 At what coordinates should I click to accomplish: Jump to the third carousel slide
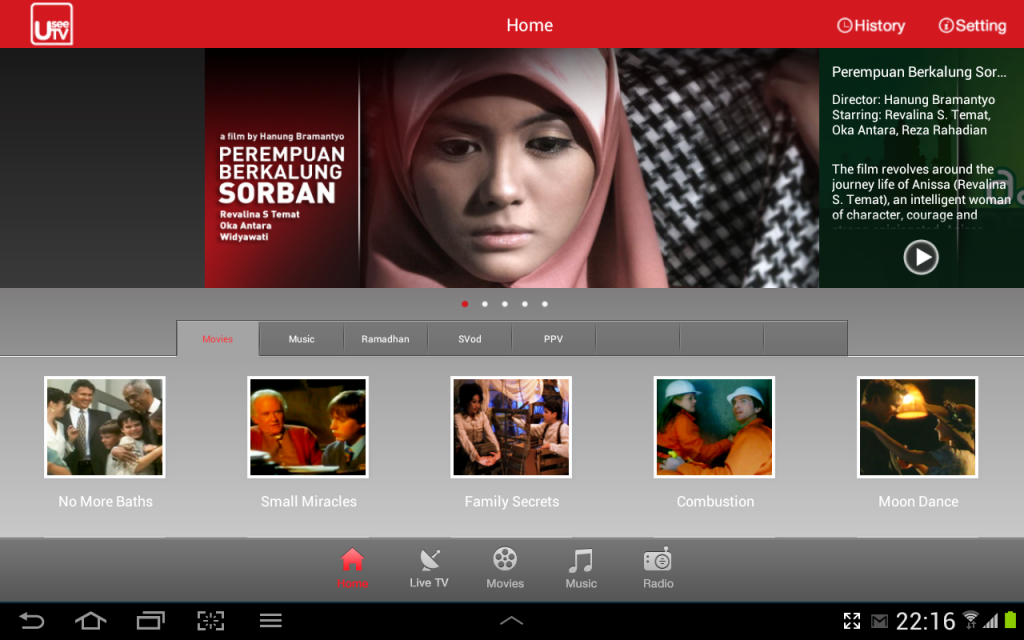[505, 304]
